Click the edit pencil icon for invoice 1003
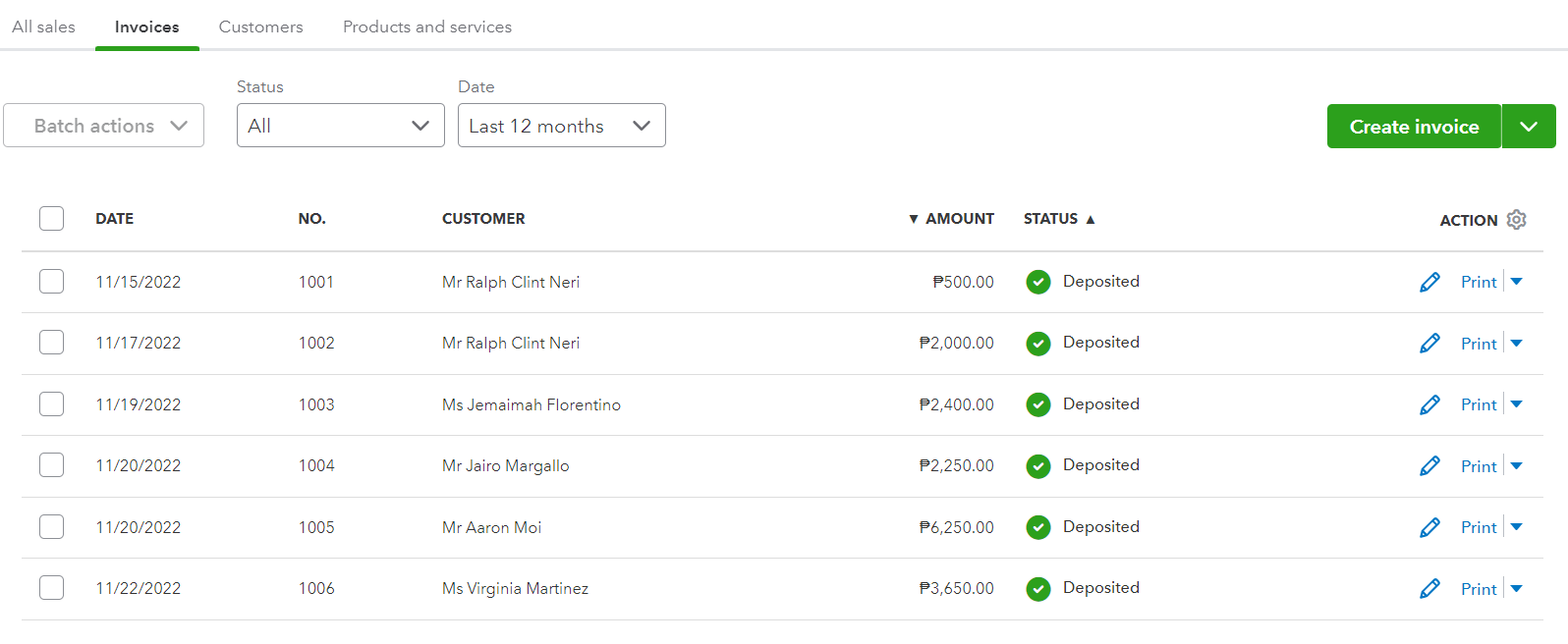 click(1429, 404)
